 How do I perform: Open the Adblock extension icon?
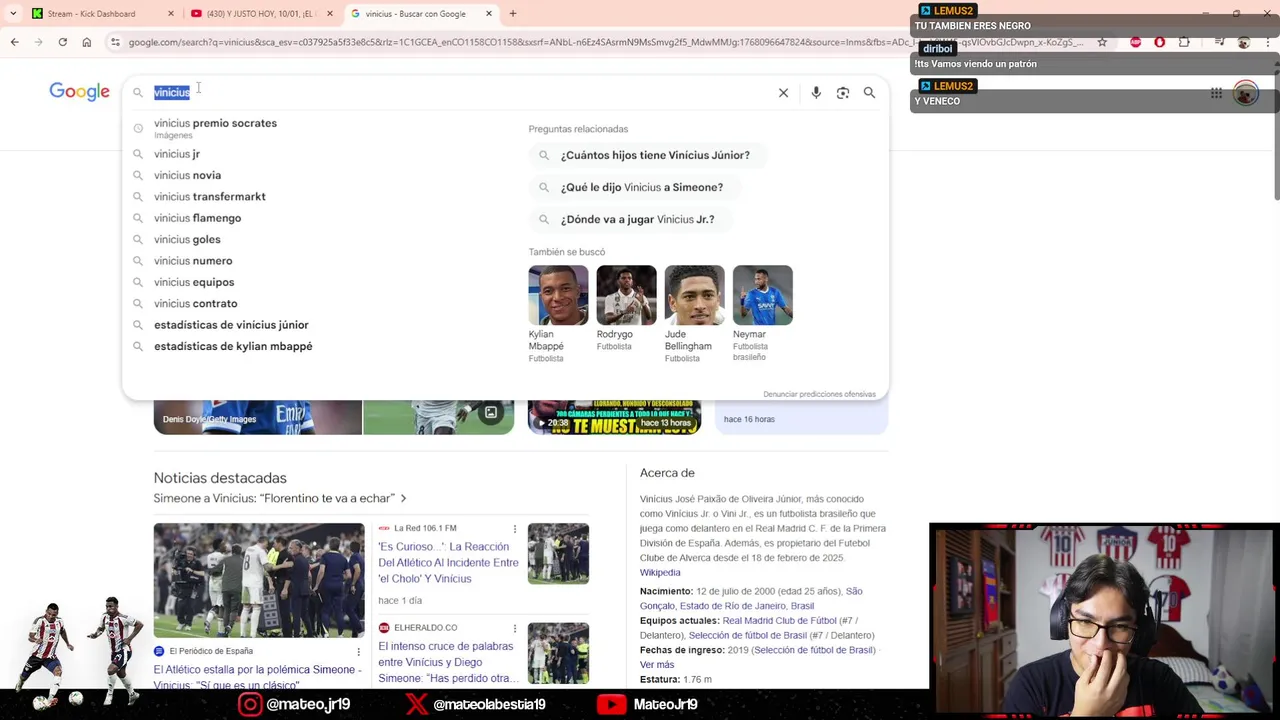click(x=1135, y=42)
